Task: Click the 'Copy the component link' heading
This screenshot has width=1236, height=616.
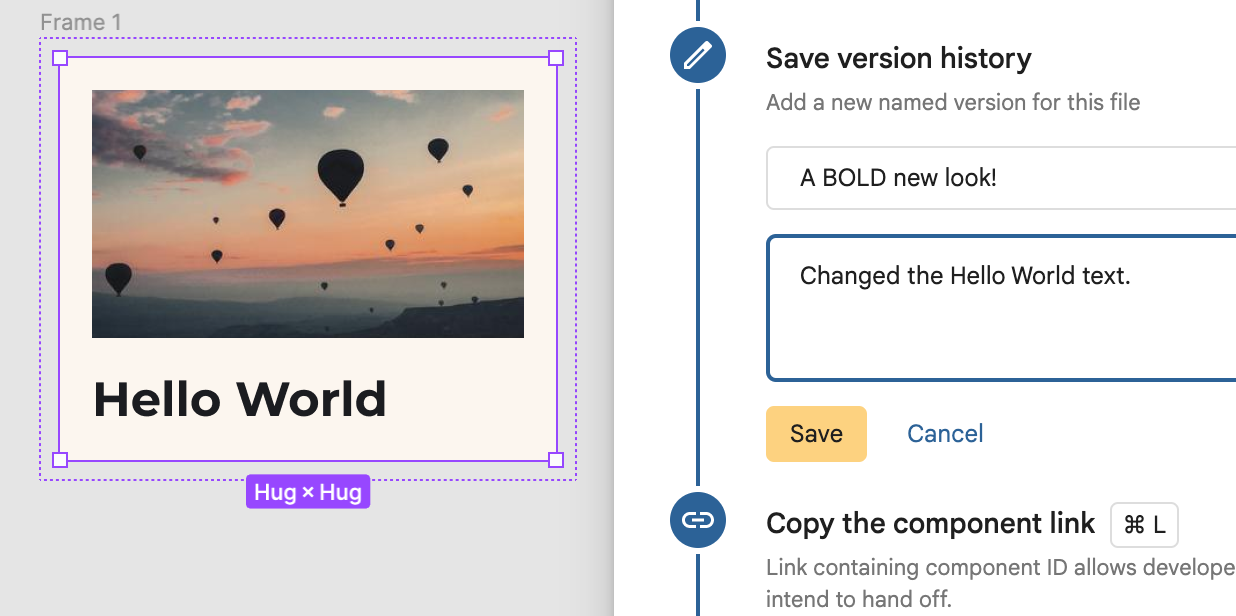Action: click(931, 524)
